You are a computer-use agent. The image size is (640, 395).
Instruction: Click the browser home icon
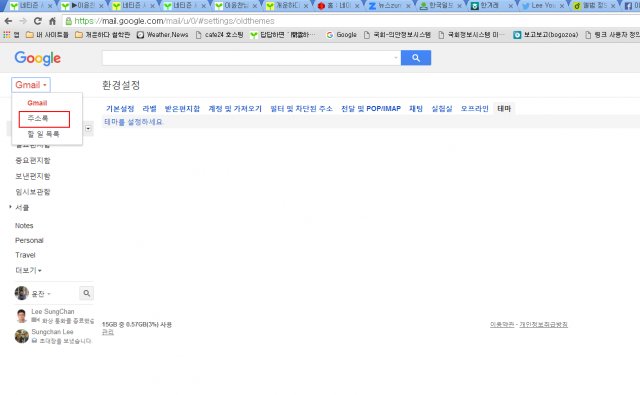pos(52,21)
